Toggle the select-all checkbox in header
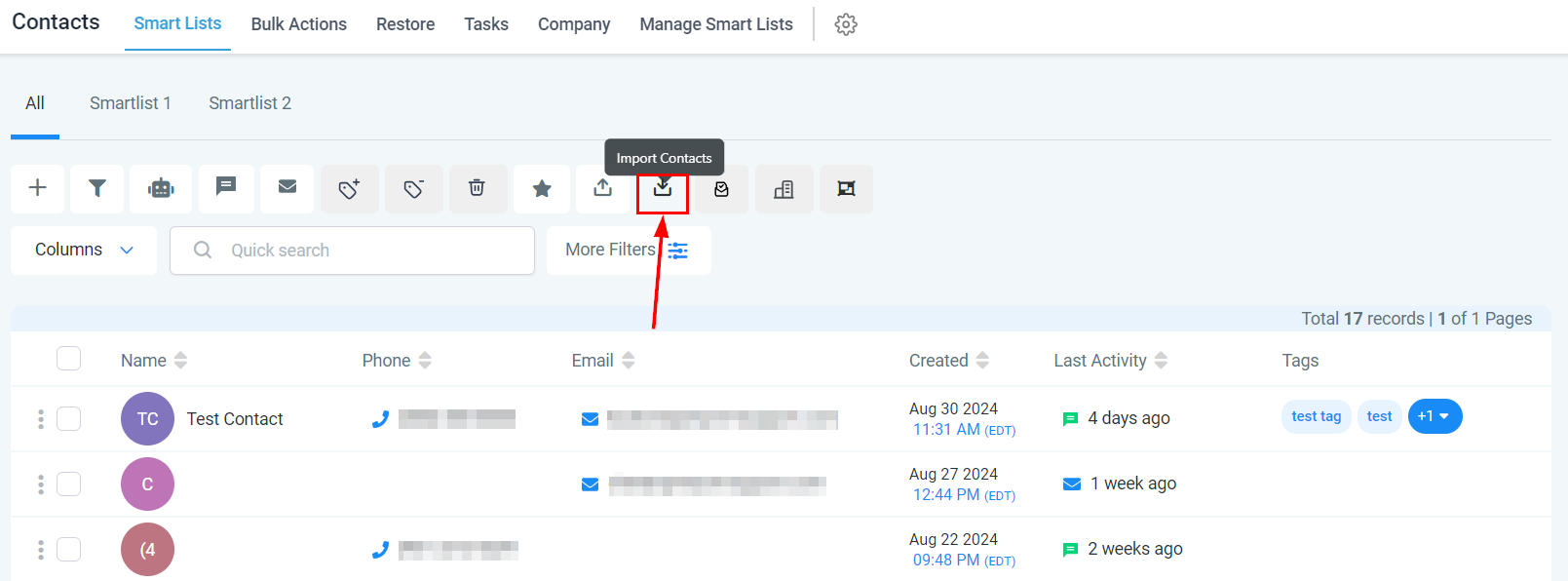The width and height of the screenshot is (1568, 581). (69, 359)
